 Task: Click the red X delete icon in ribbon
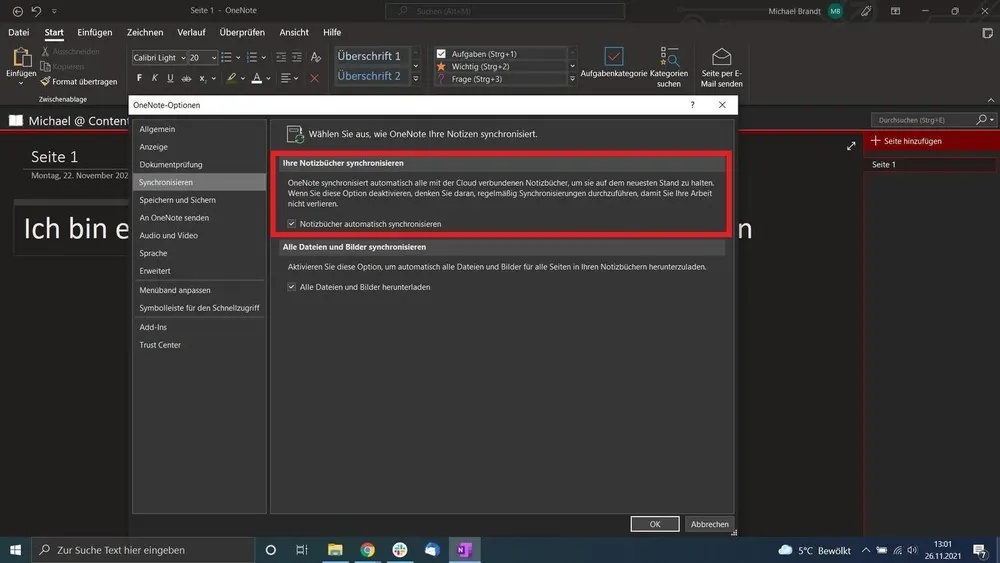(314, 78)
